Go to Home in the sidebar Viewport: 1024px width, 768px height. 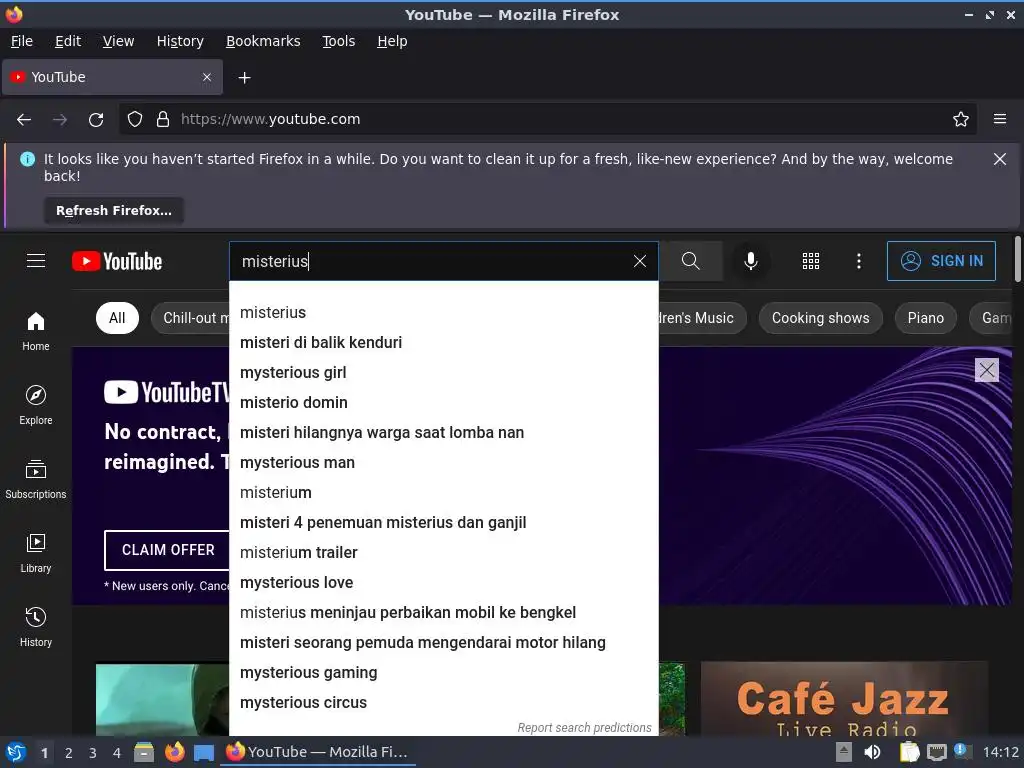[36, 331]
